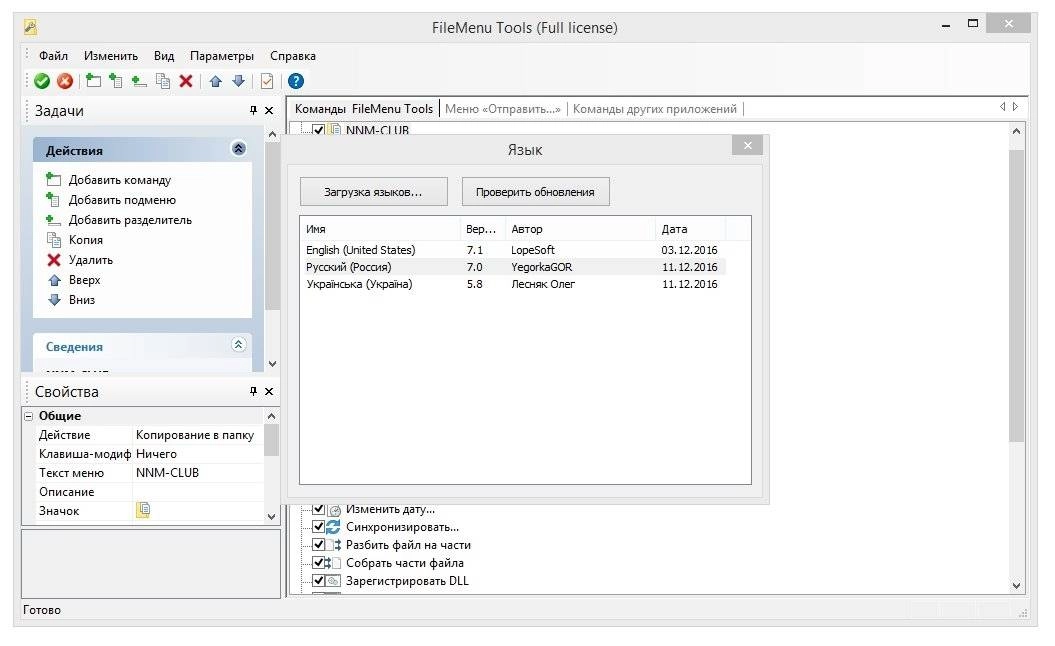Uncheck the Разбить файл на части checkbox
The height and width of the screenshot is (646, 1055).
pyautogui.click(x=319, y=545)
